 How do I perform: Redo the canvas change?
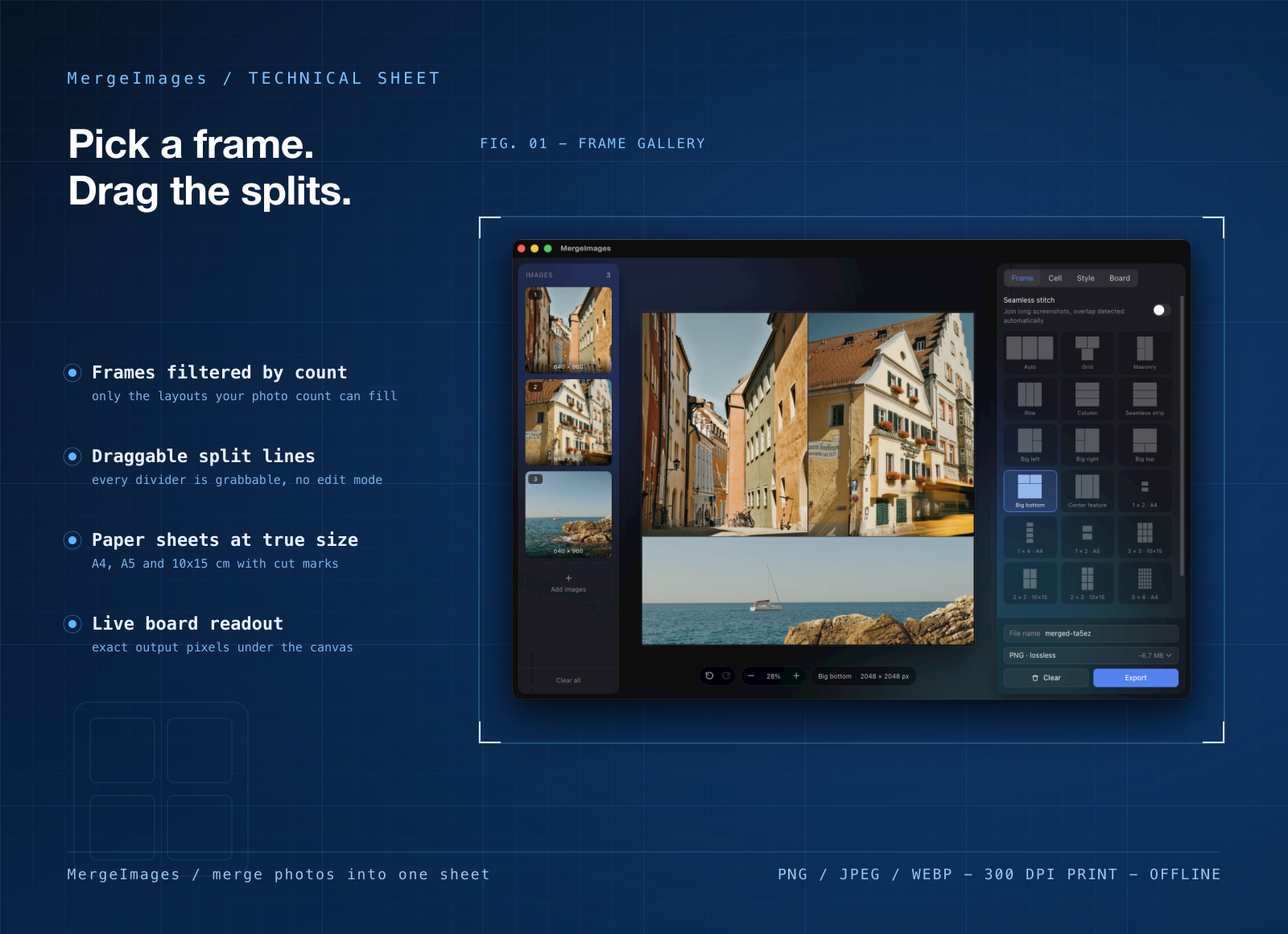tap(726, 676)
